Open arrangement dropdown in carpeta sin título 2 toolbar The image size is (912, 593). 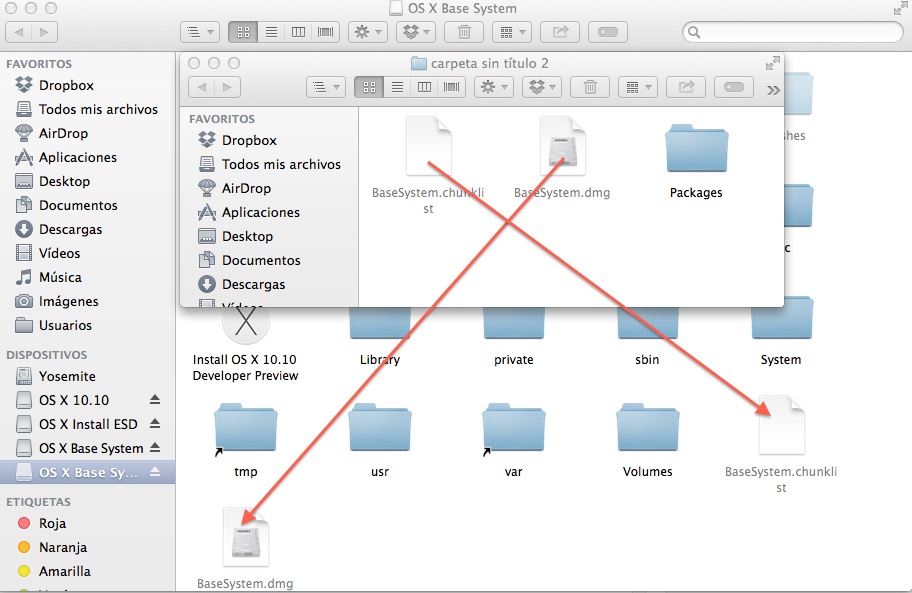point(326,87)
